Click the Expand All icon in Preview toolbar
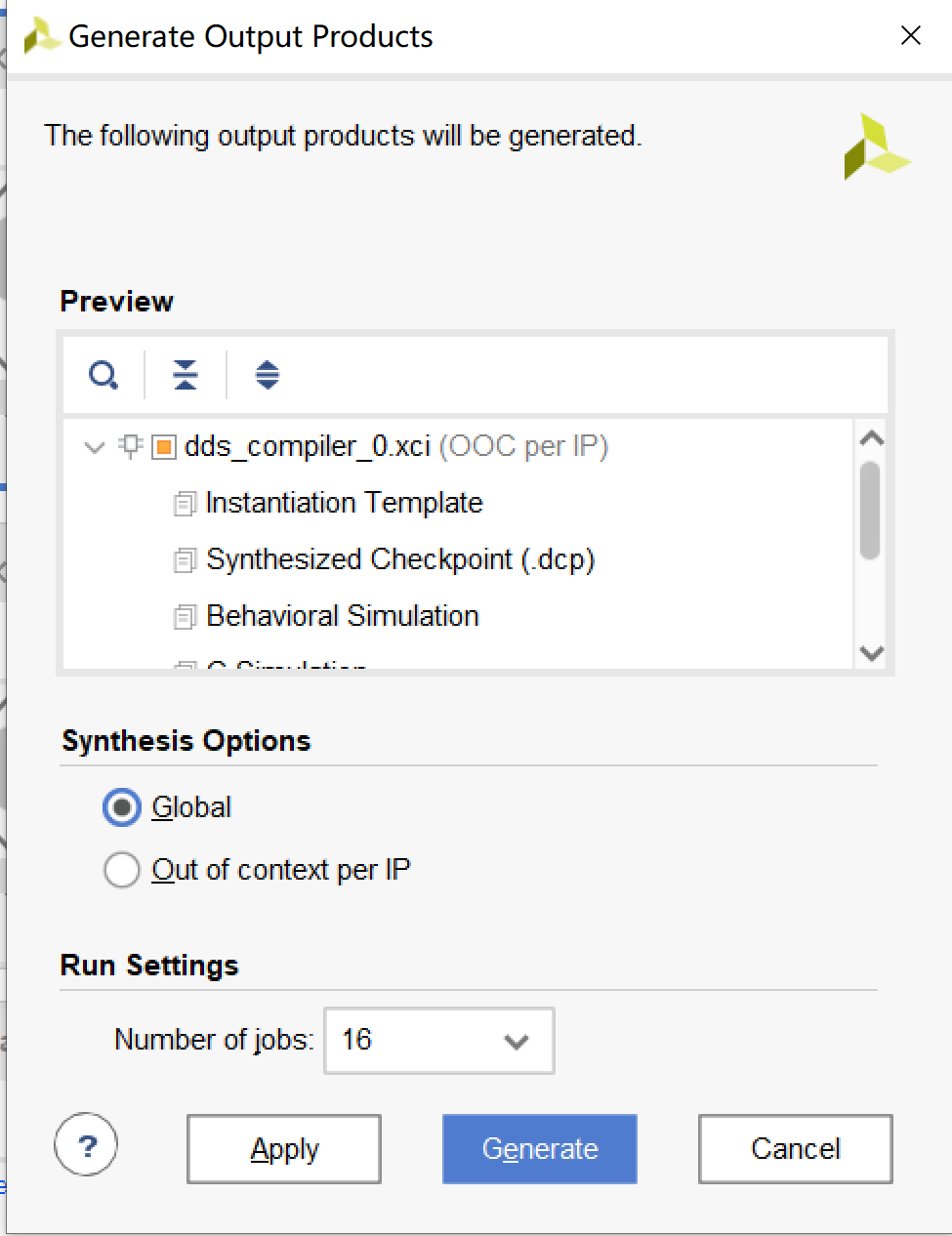 point(267,375)
